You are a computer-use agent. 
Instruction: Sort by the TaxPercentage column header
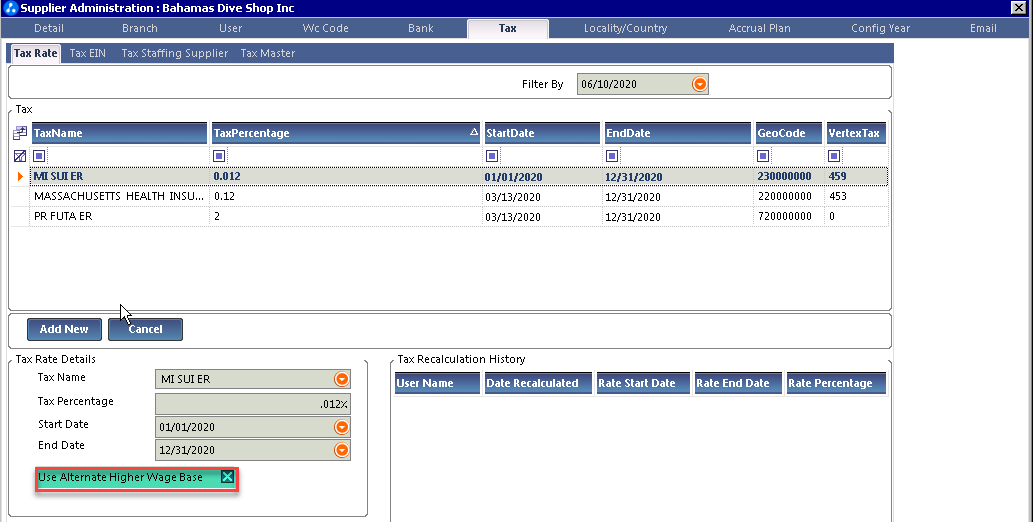pyautogui.click(x=340, y=133)
